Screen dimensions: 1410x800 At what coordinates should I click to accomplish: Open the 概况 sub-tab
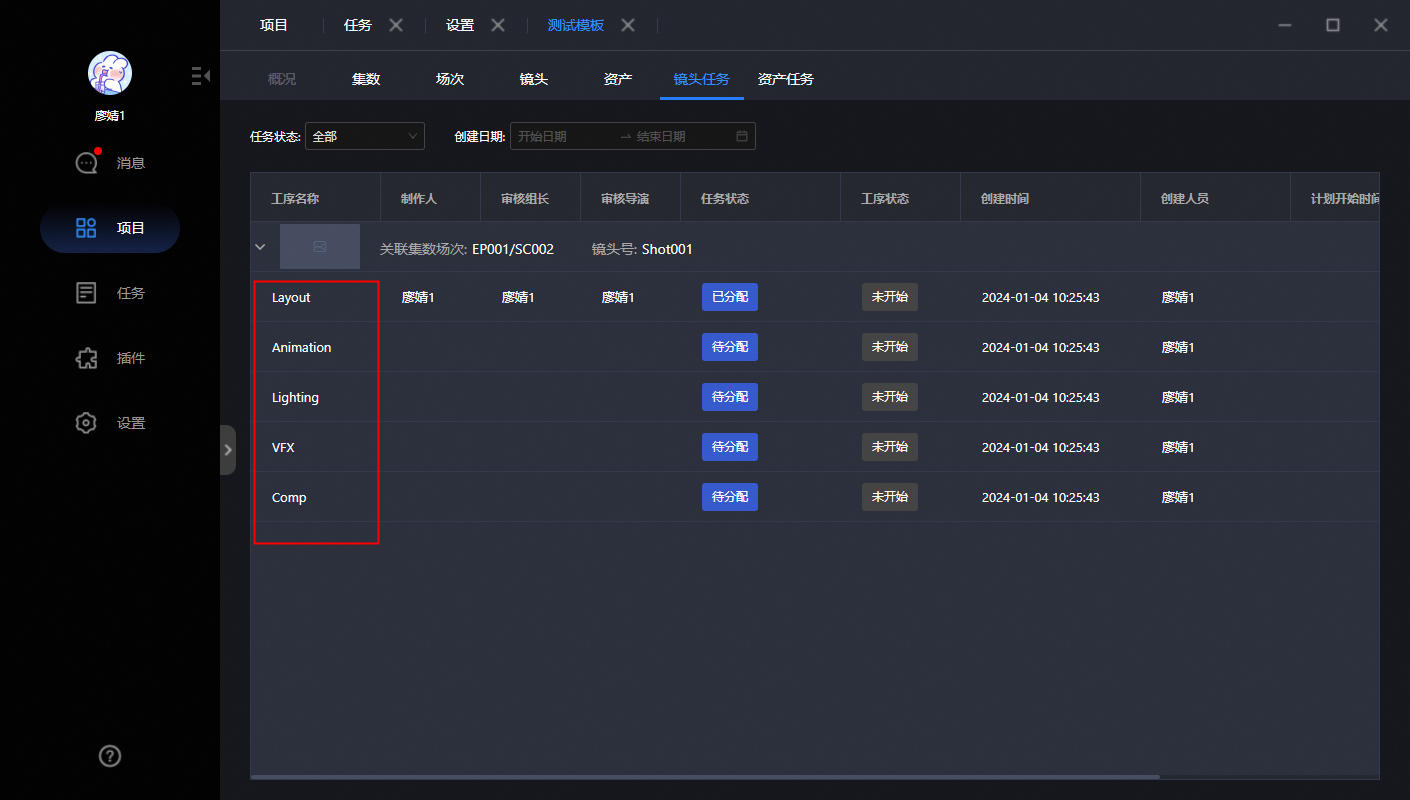coord(282,79)
